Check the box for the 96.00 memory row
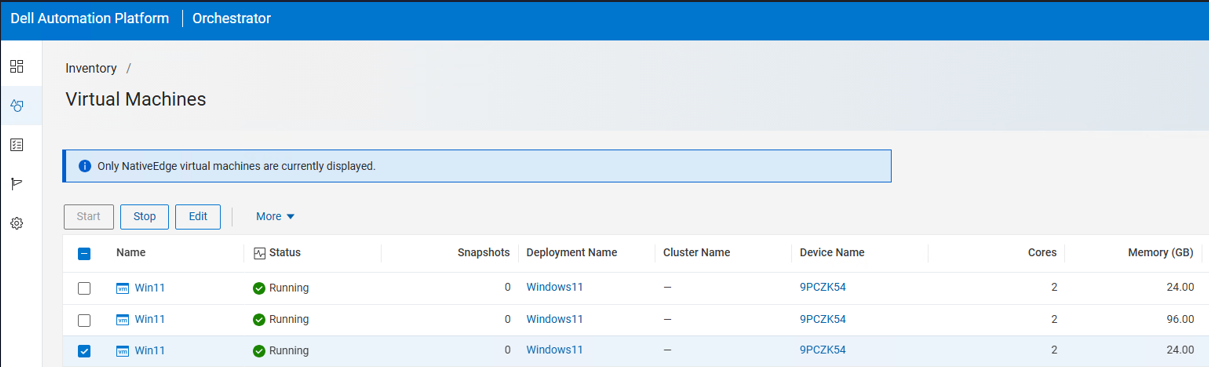 [84, 320]
